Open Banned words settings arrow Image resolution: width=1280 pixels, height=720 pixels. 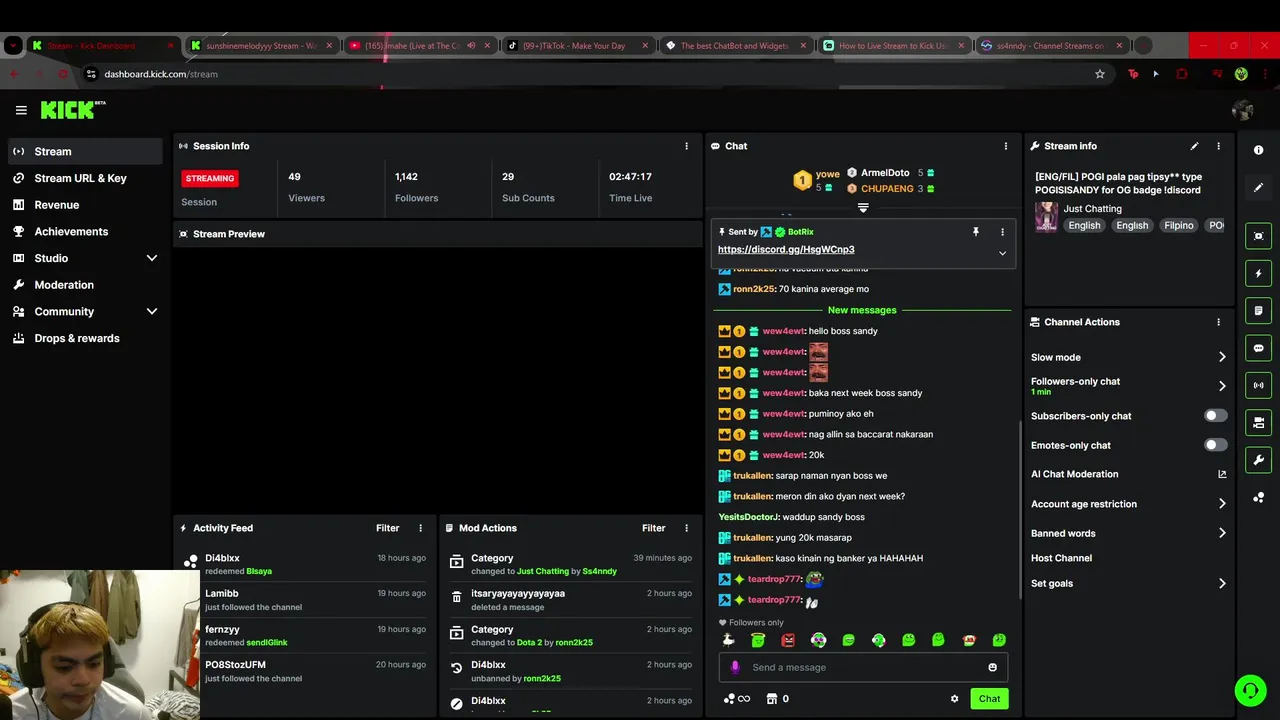tap(1222, 533)
